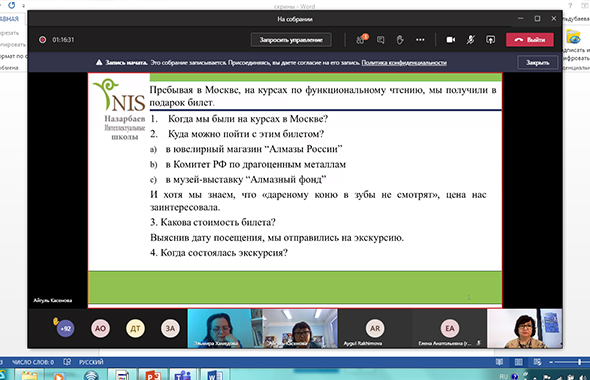This screenshot has height=380, width=590.
Task: Click the РУССКИЙ language indicator in Word
Action: click(91, 362)
